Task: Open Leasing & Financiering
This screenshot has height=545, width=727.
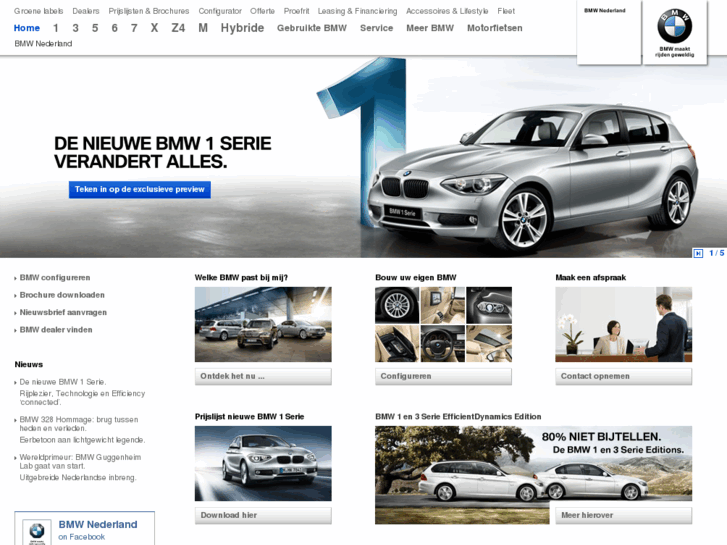Action: coord(357,11)
